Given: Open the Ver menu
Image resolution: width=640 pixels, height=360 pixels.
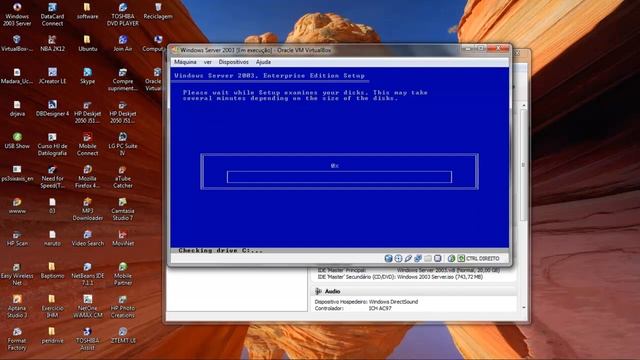Looking at the screenshot, I should pyautogui.click(x=208, y=62).
